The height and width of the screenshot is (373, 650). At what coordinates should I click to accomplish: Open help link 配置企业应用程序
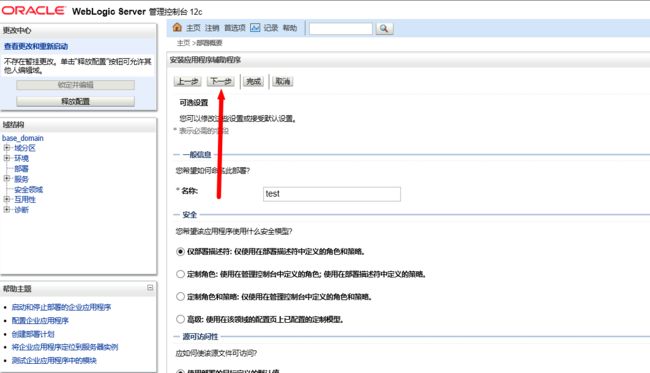click(x=40, y=320)
